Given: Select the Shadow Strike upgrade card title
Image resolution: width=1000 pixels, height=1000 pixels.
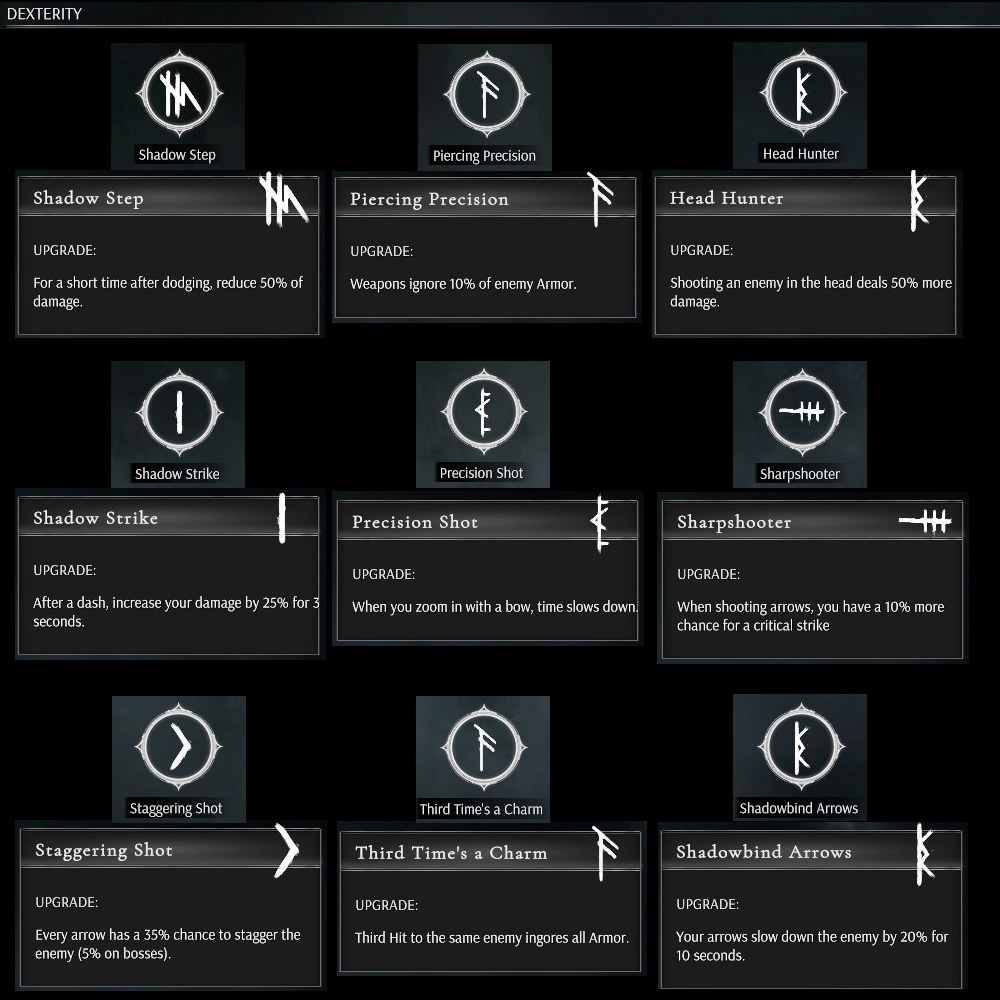Looking at the screenshot, I should [95, 518].
